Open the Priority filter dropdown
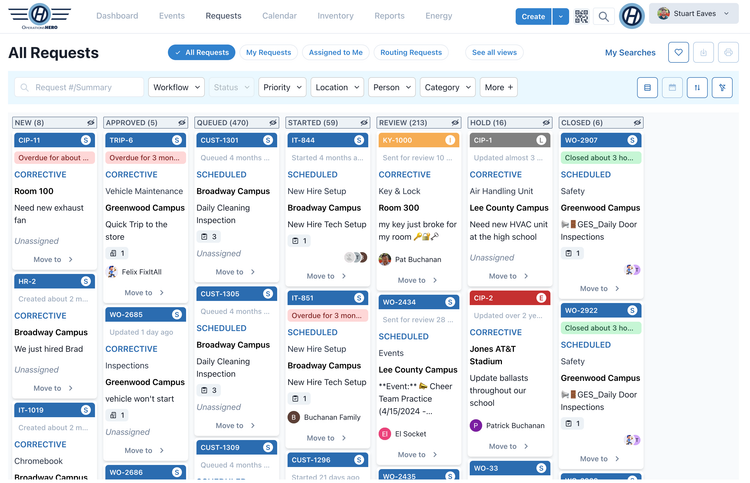 coord(282,87)
